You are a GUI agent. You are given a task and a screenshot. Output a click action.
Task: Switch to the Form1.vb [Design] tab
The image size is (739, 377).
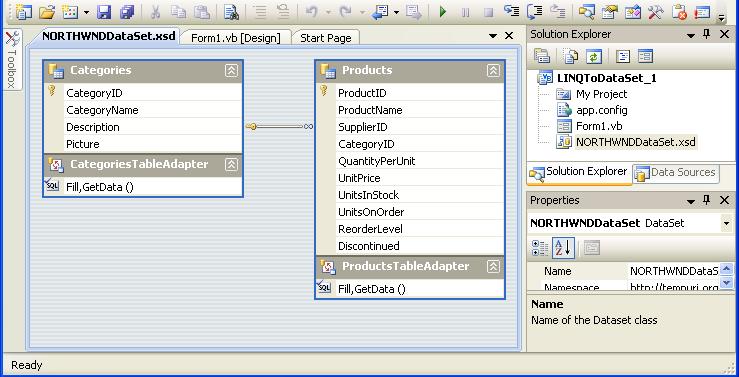[x=236, y=38]
